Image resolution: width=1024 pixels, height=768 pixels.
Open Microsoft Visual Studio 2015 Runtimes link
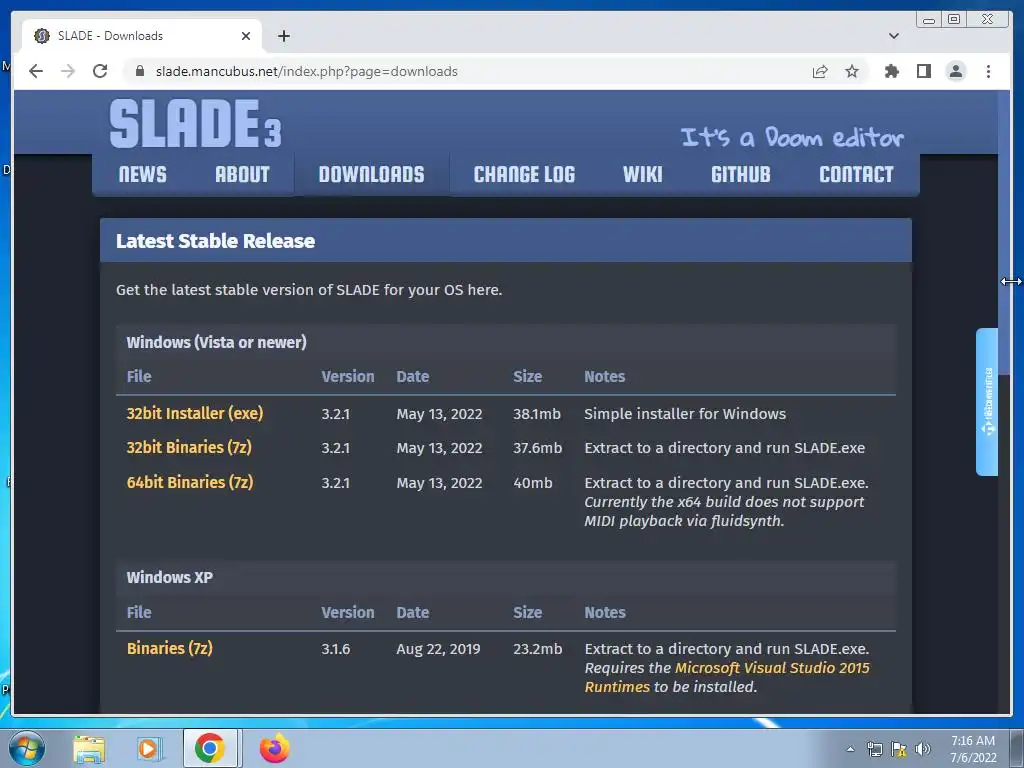(727, 677)
